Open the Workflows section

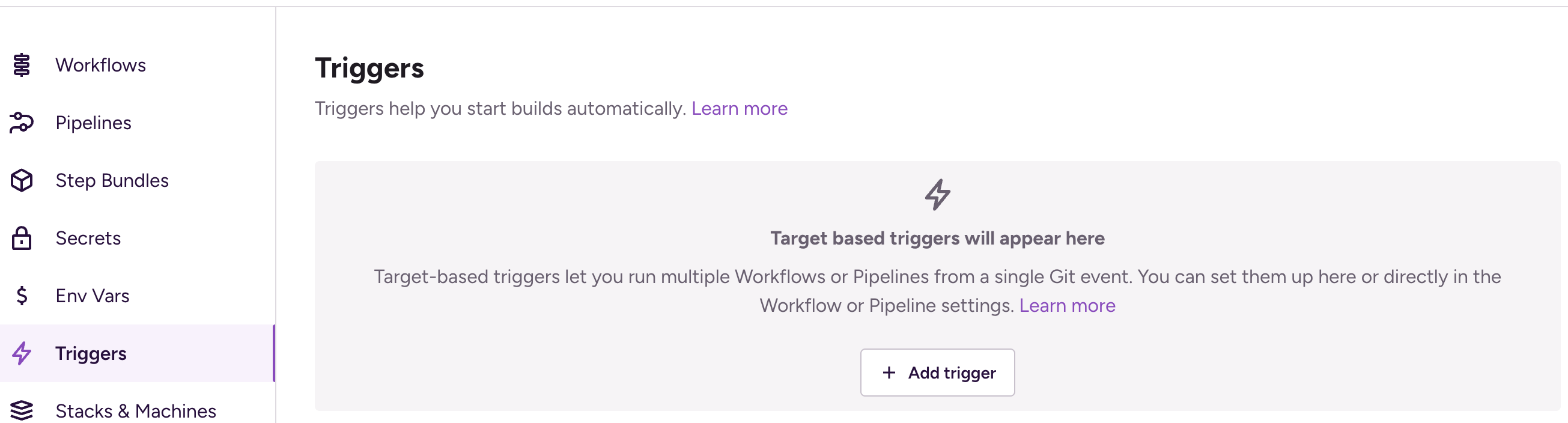coord(100,64)
